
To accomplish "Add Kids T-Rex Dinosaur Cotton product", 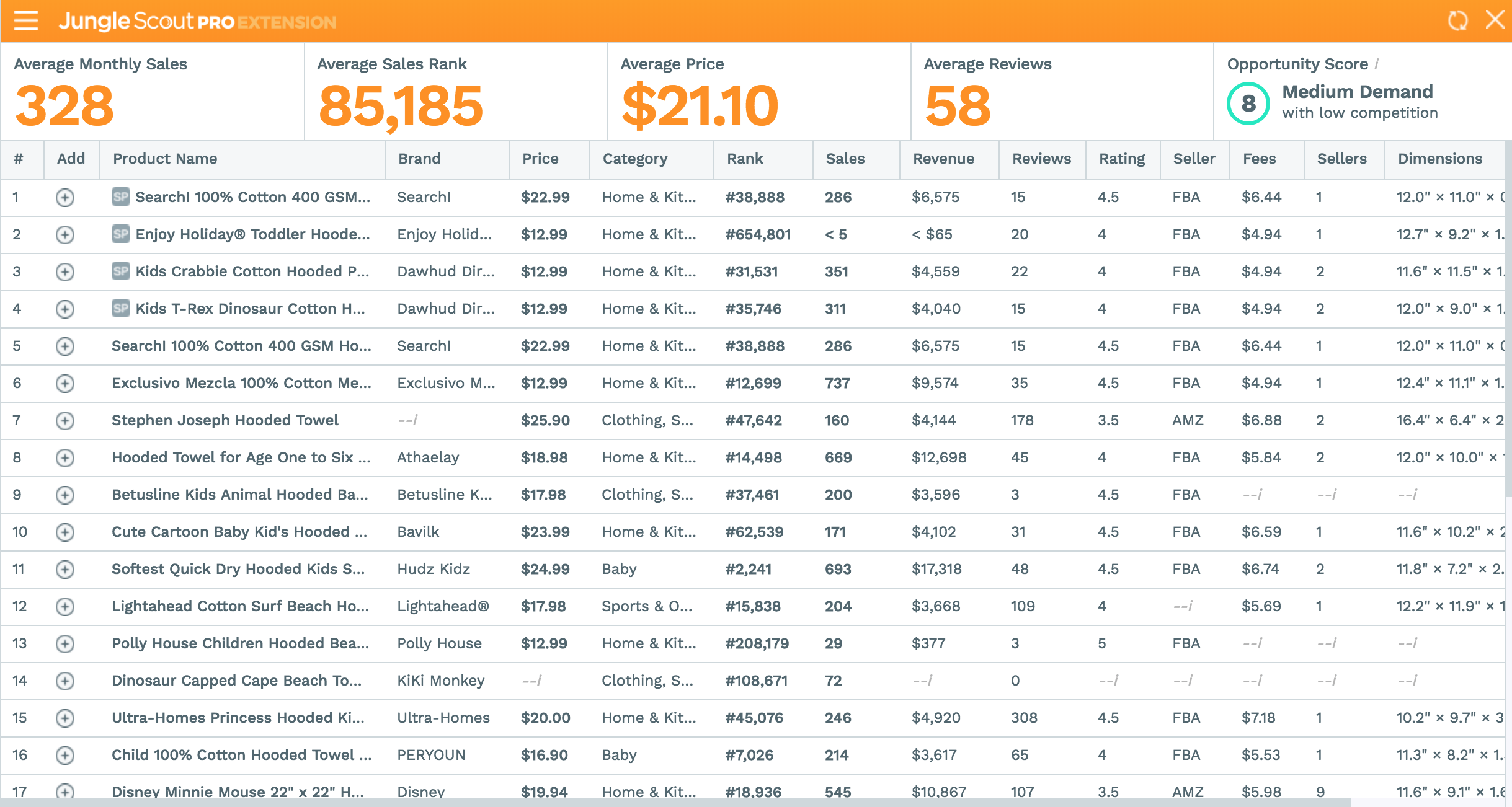I will click(x=65, y=309).
